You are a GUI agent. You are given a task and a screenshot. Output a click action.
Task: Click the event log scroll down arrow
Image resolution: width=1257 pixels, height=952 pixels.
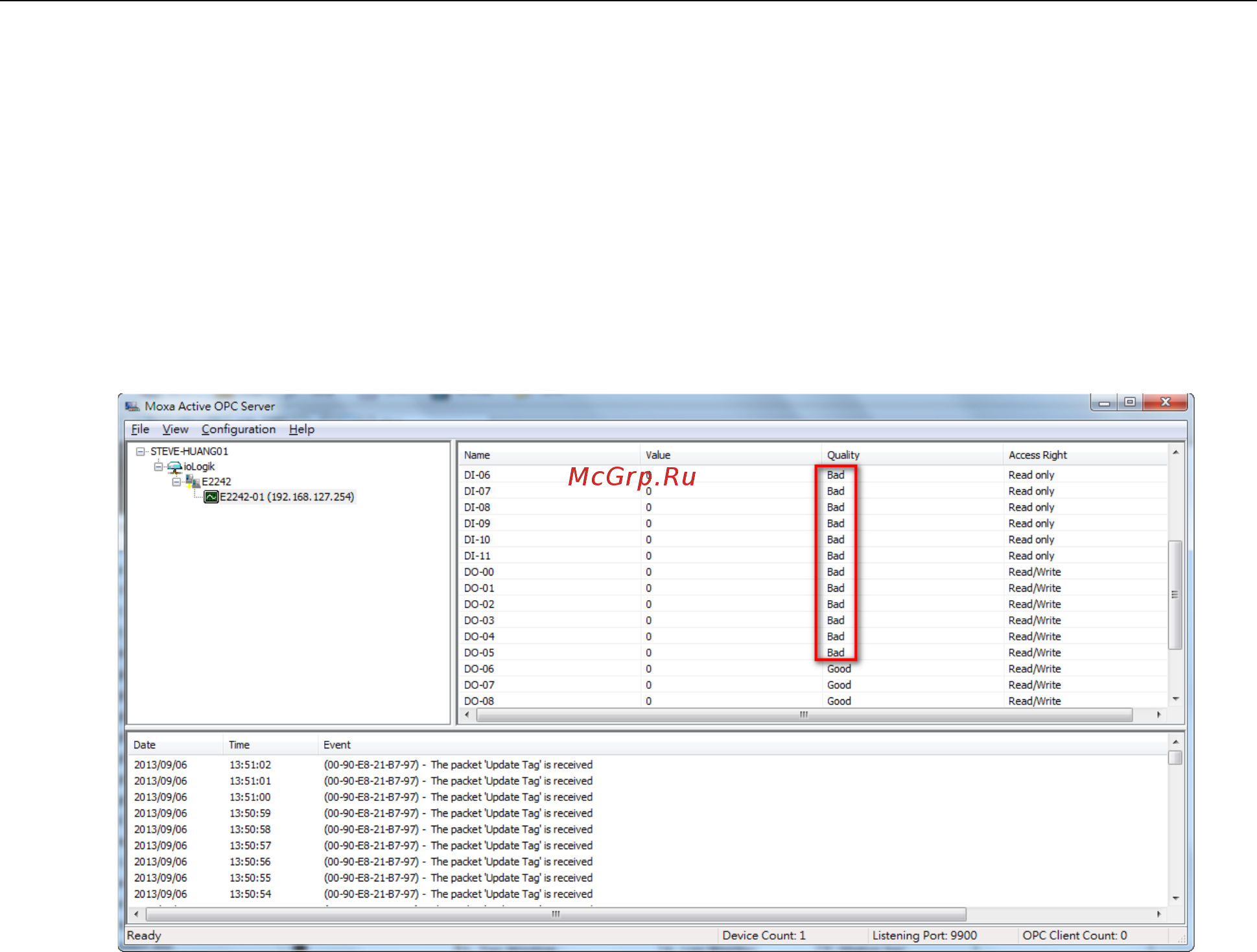coord(1175,898)
